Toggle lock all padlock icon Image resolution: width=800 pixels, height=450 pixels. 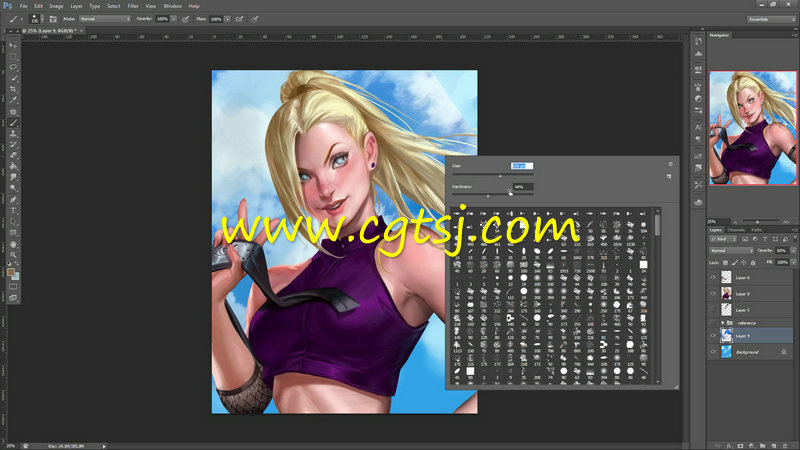click(753, 262)
